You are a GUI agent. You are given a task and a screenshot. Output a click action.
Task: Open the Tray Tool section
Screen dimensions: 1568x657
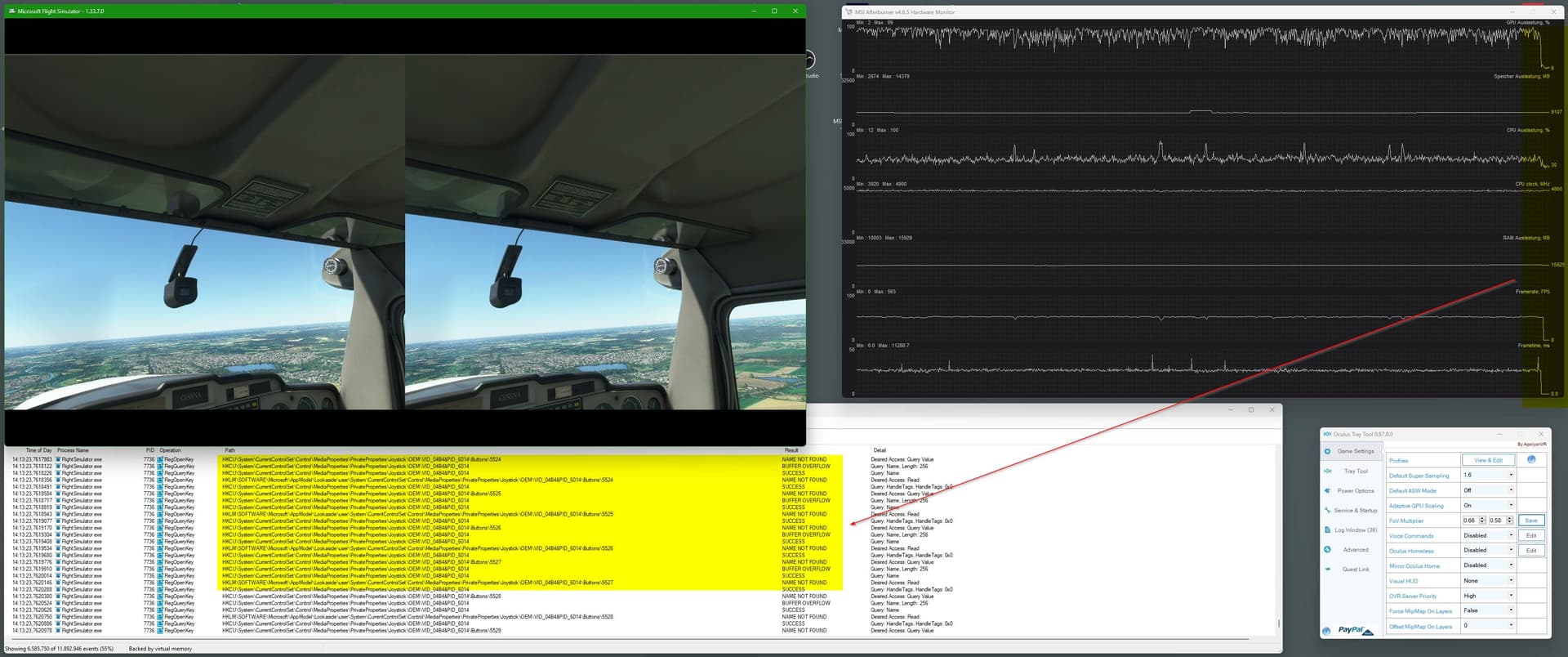(x=1356, y=471)
